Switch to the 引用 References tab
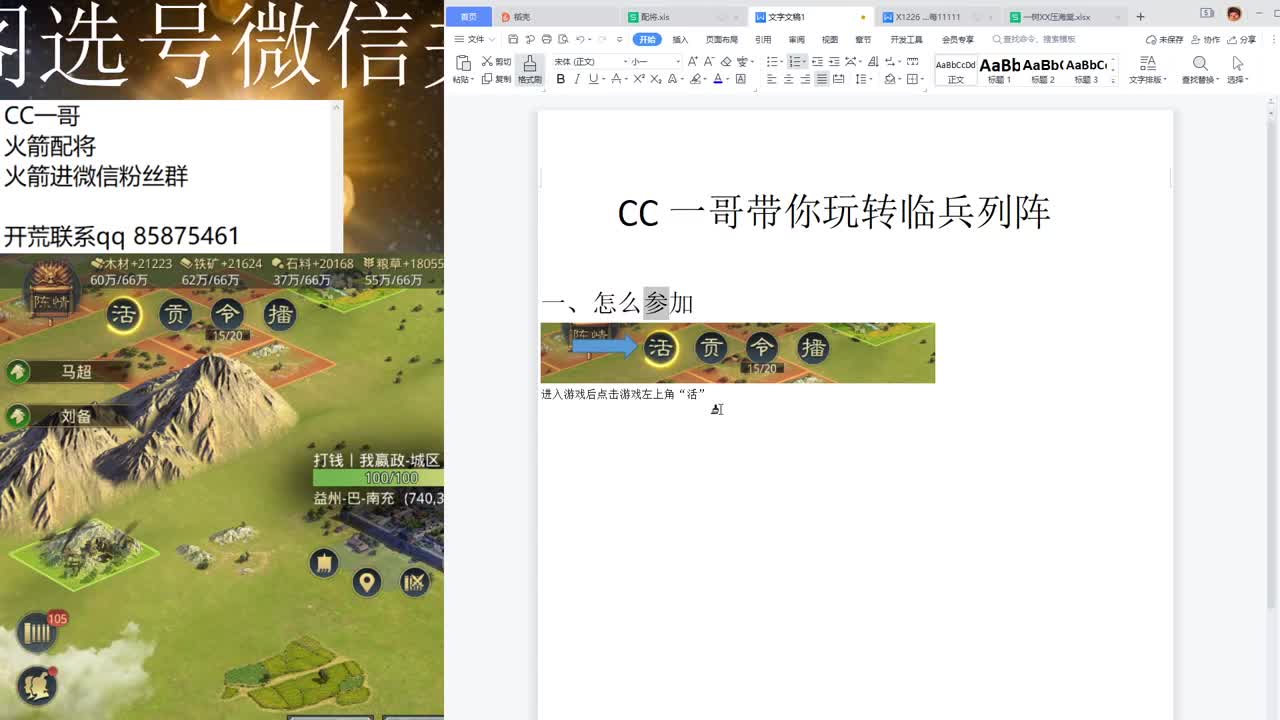This screenshot has height=720, width=1280. (x=763, y=39)
